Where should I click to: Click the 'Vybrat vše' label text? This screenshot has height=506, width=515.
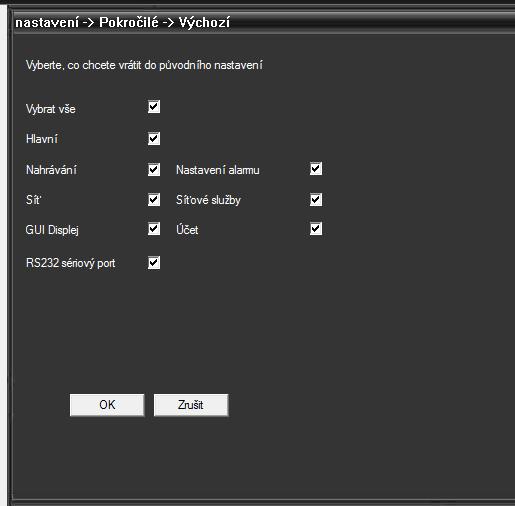pyautogui.click(x=51, y=109)
